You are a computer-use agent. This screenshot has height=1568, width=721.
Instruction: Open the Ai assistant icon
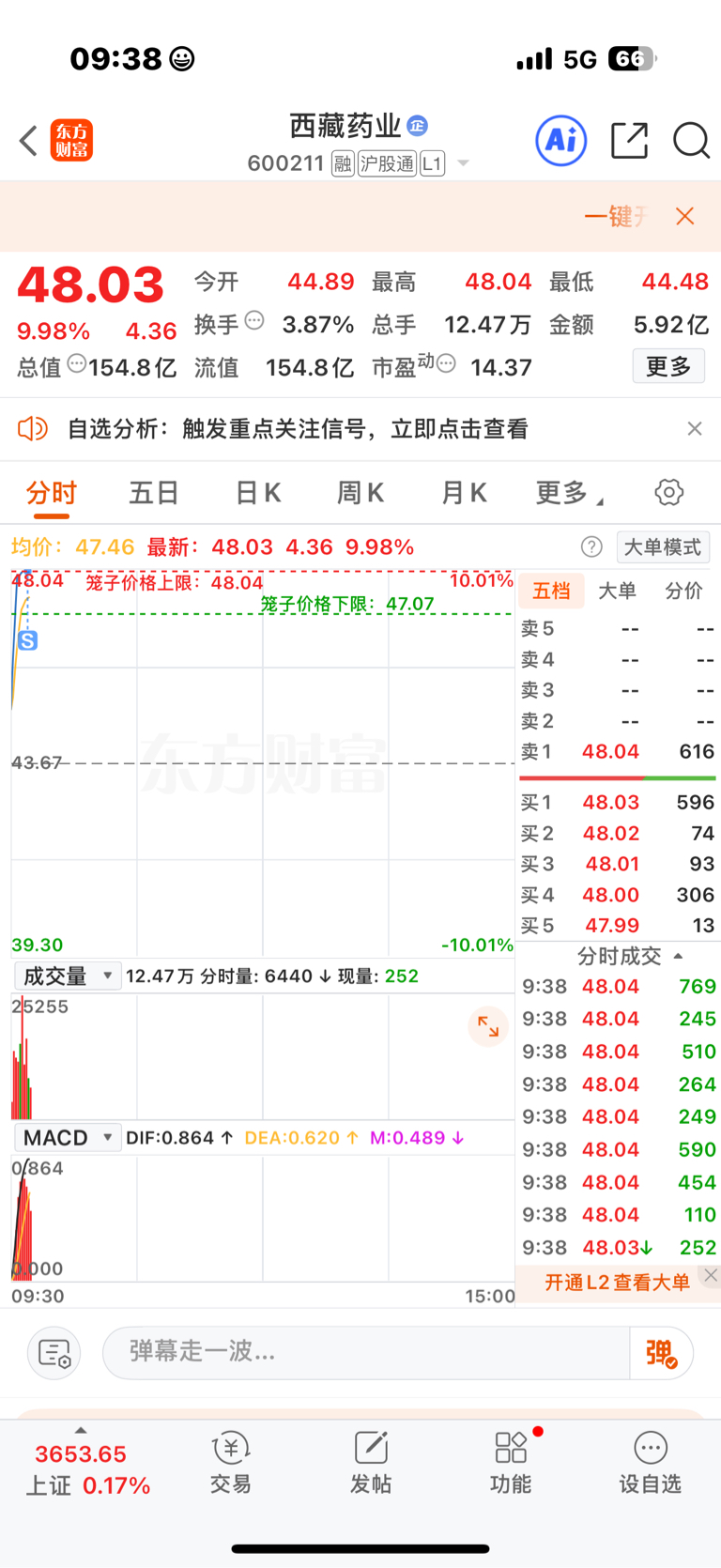click(561, 141)
